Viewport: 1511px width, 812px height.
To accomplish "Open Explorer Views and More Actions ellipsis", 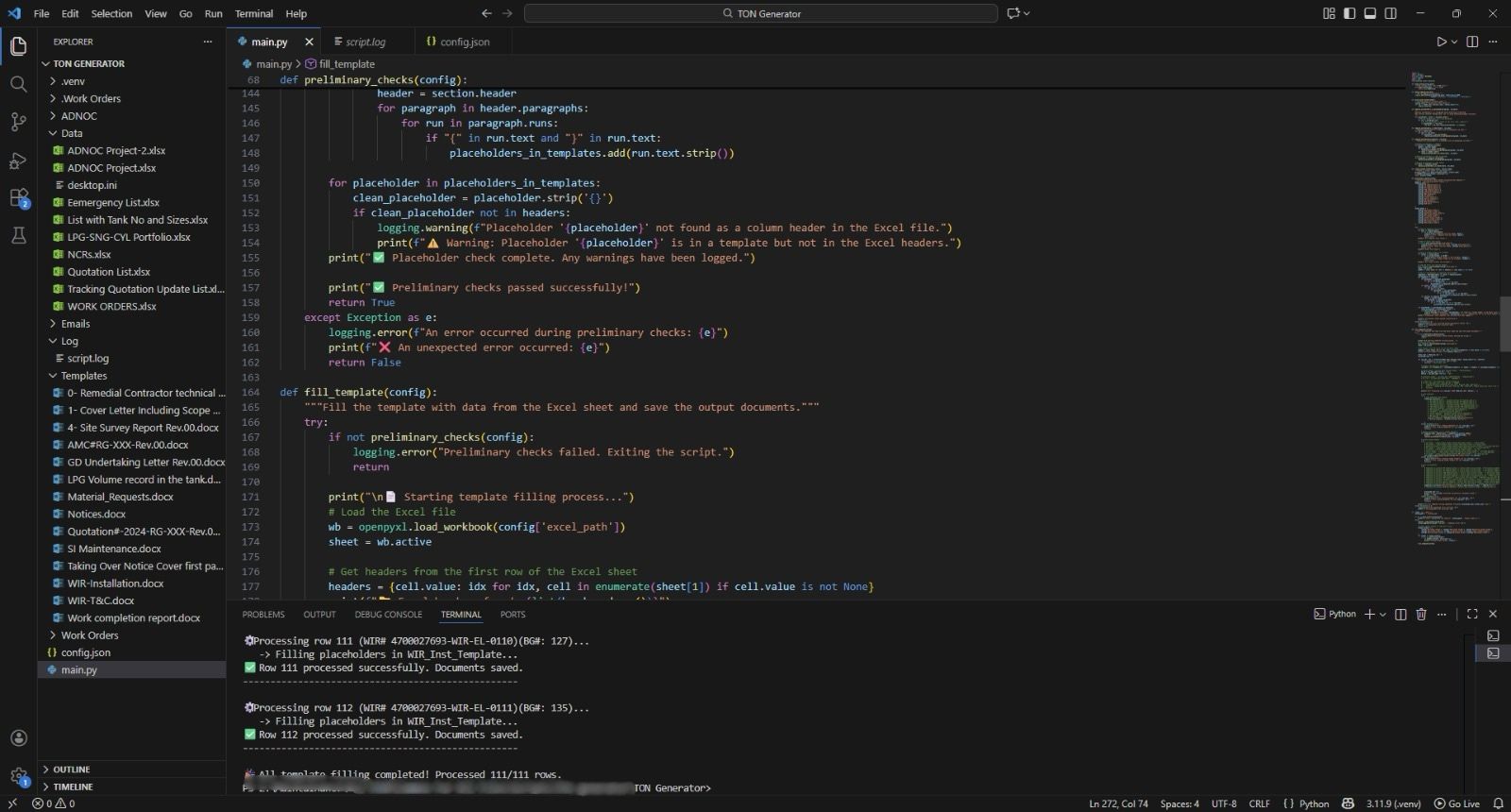I will (x=208, y=42).
